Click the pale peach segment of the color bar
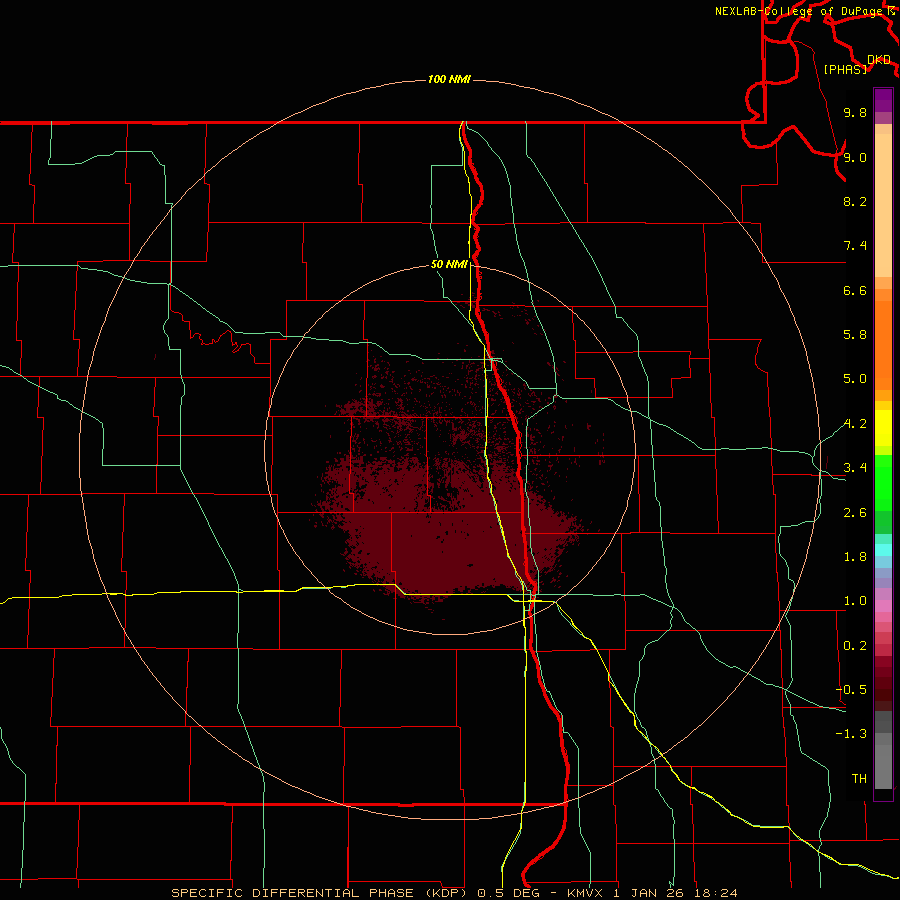 [883, 205]
